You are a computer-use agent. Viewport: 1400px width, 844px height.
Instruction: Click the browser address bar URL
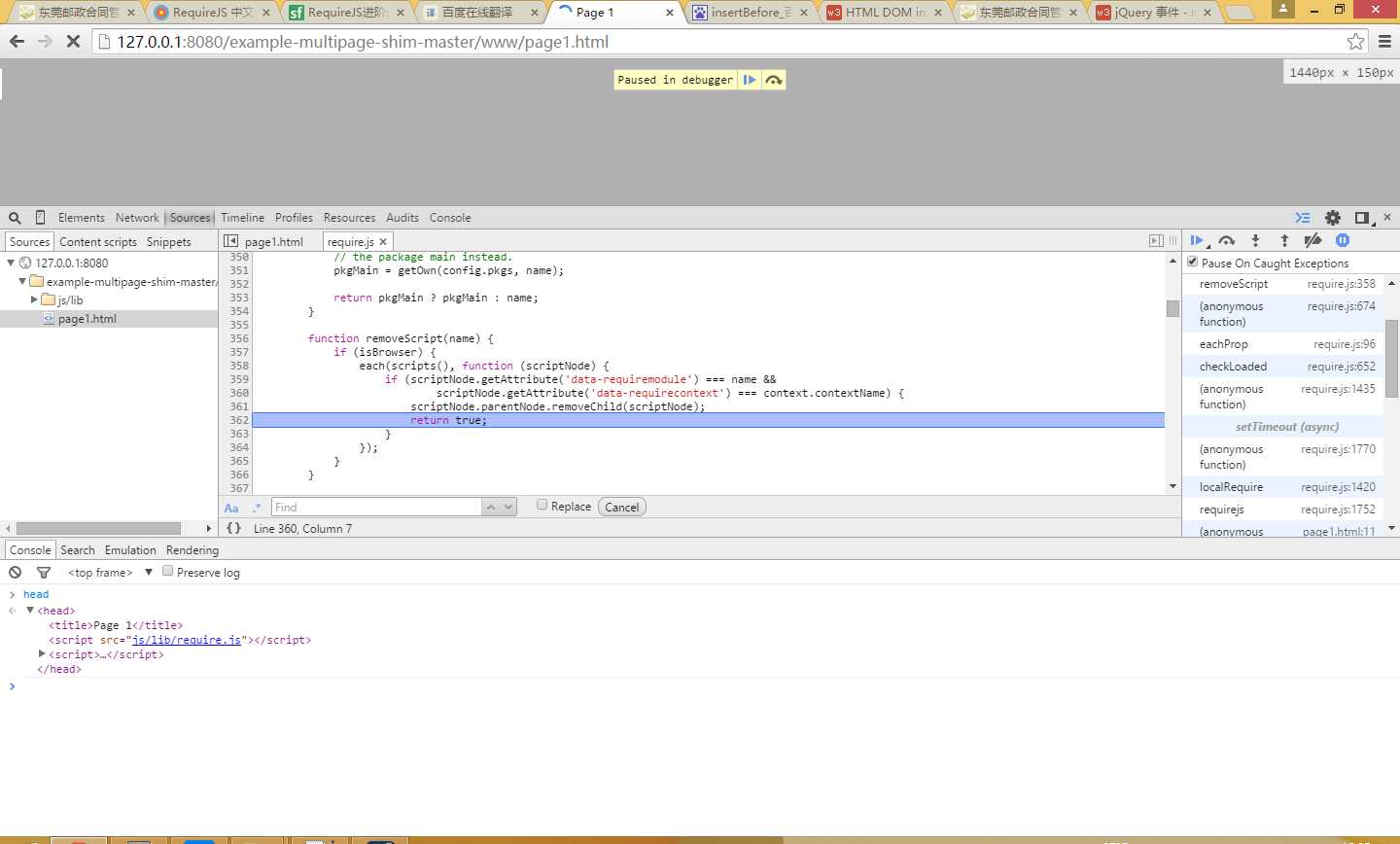pos(363,42)
